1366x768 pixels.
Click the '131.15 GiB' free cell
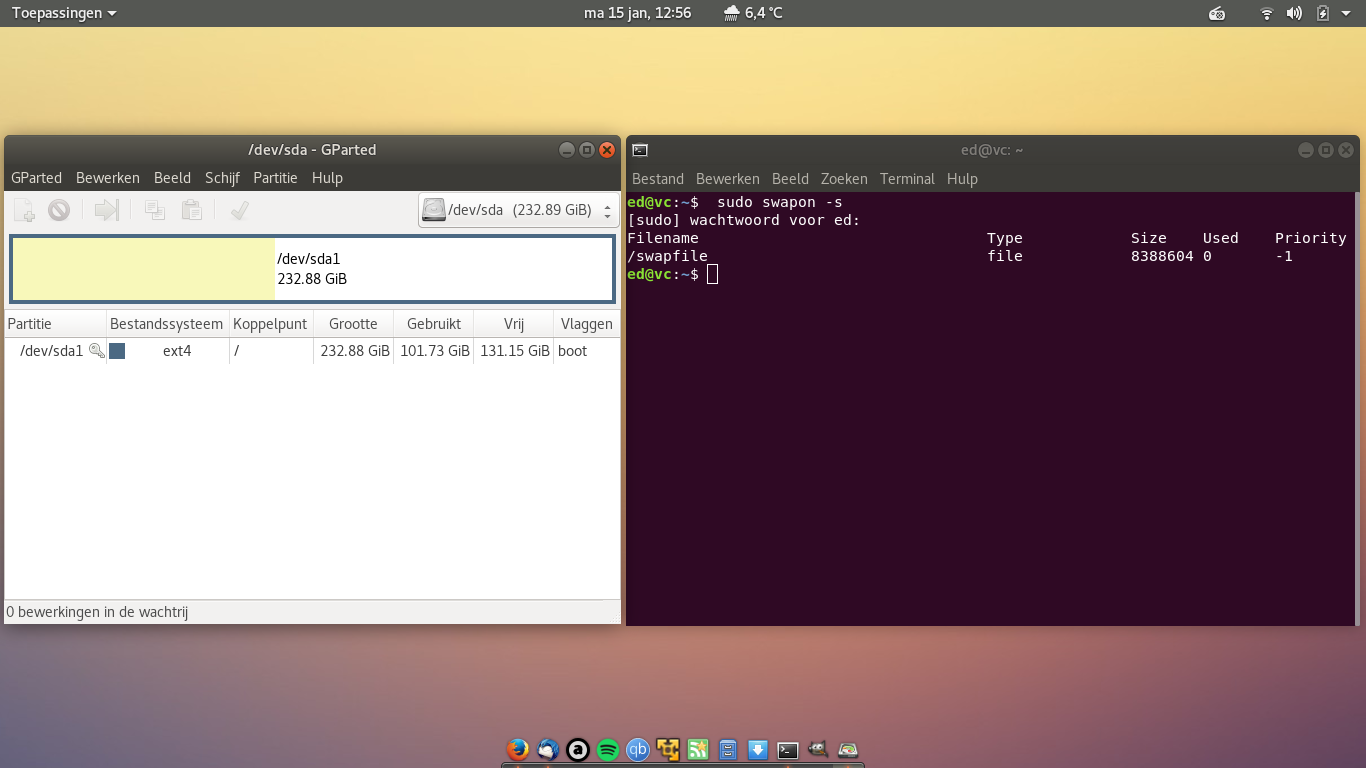[515, 351]
